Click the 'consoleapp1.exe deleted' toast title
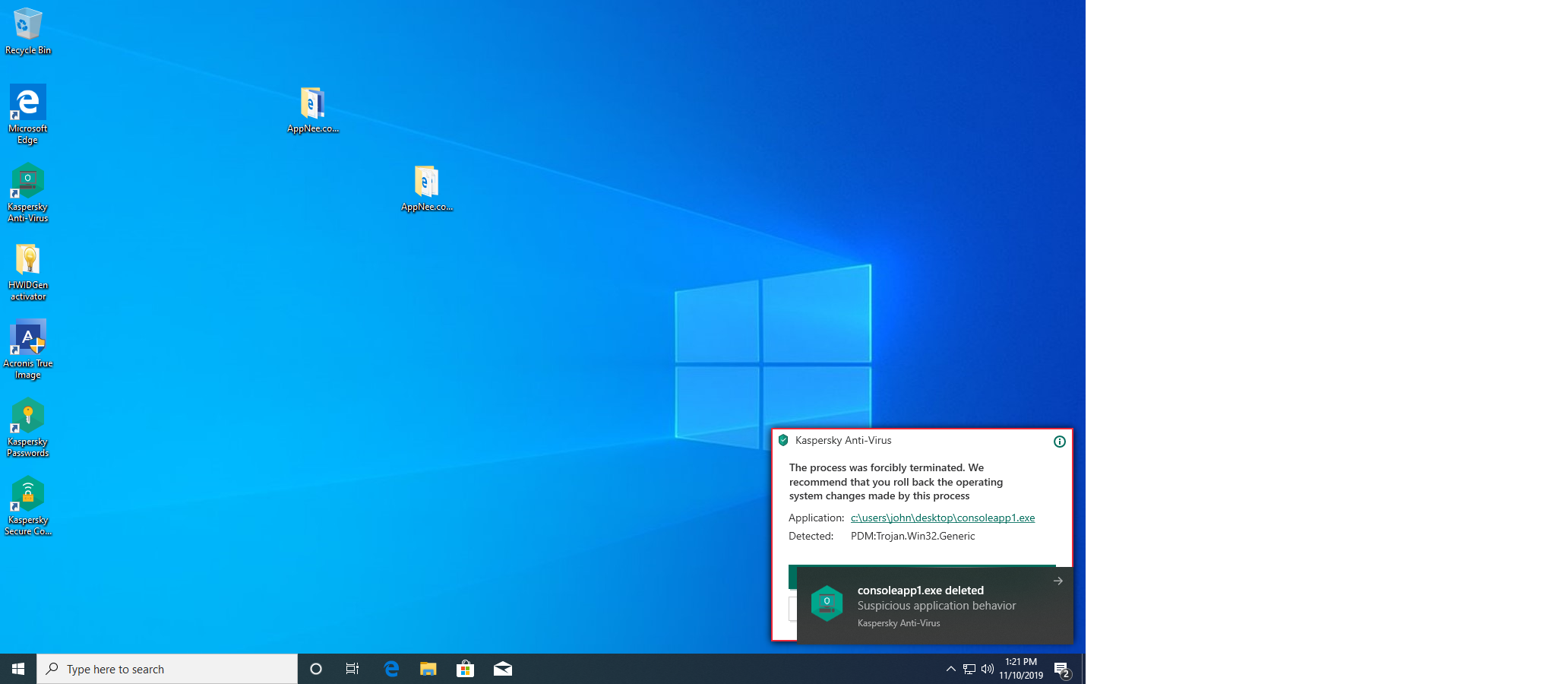The width and height of the screenshot is (1568, 684). [921, 591]
